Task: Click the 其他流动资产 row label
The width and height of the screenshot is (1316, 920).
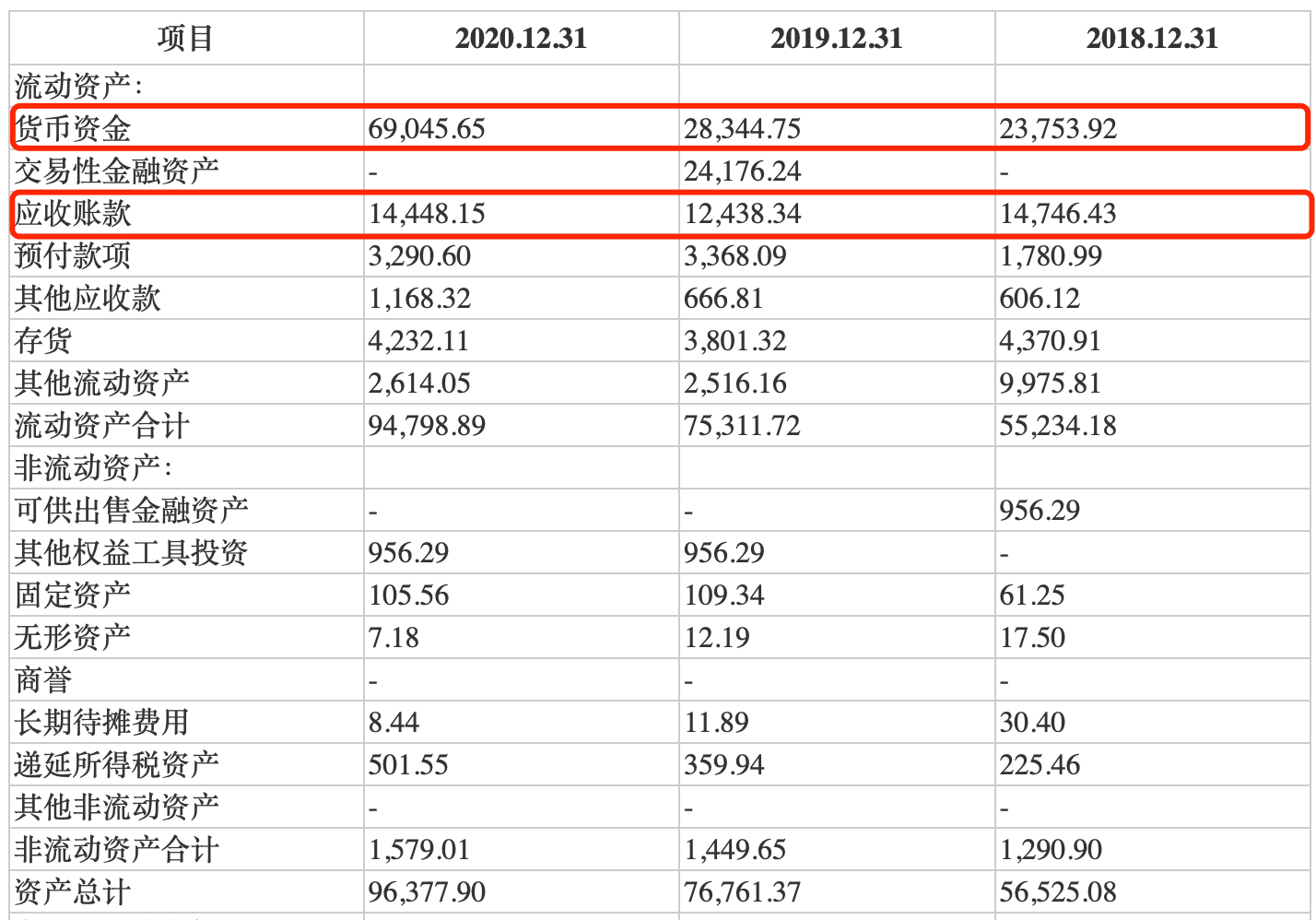Action: (102, 383)
